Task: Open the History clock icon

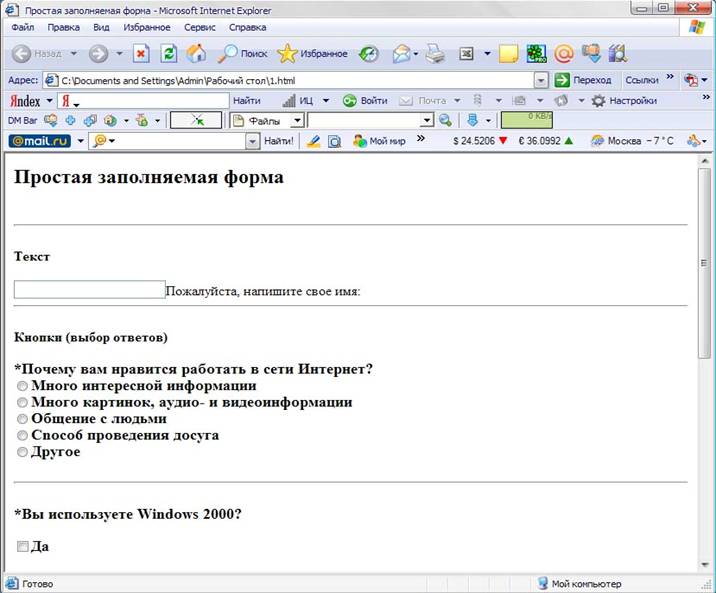Action: click(369, 54)
